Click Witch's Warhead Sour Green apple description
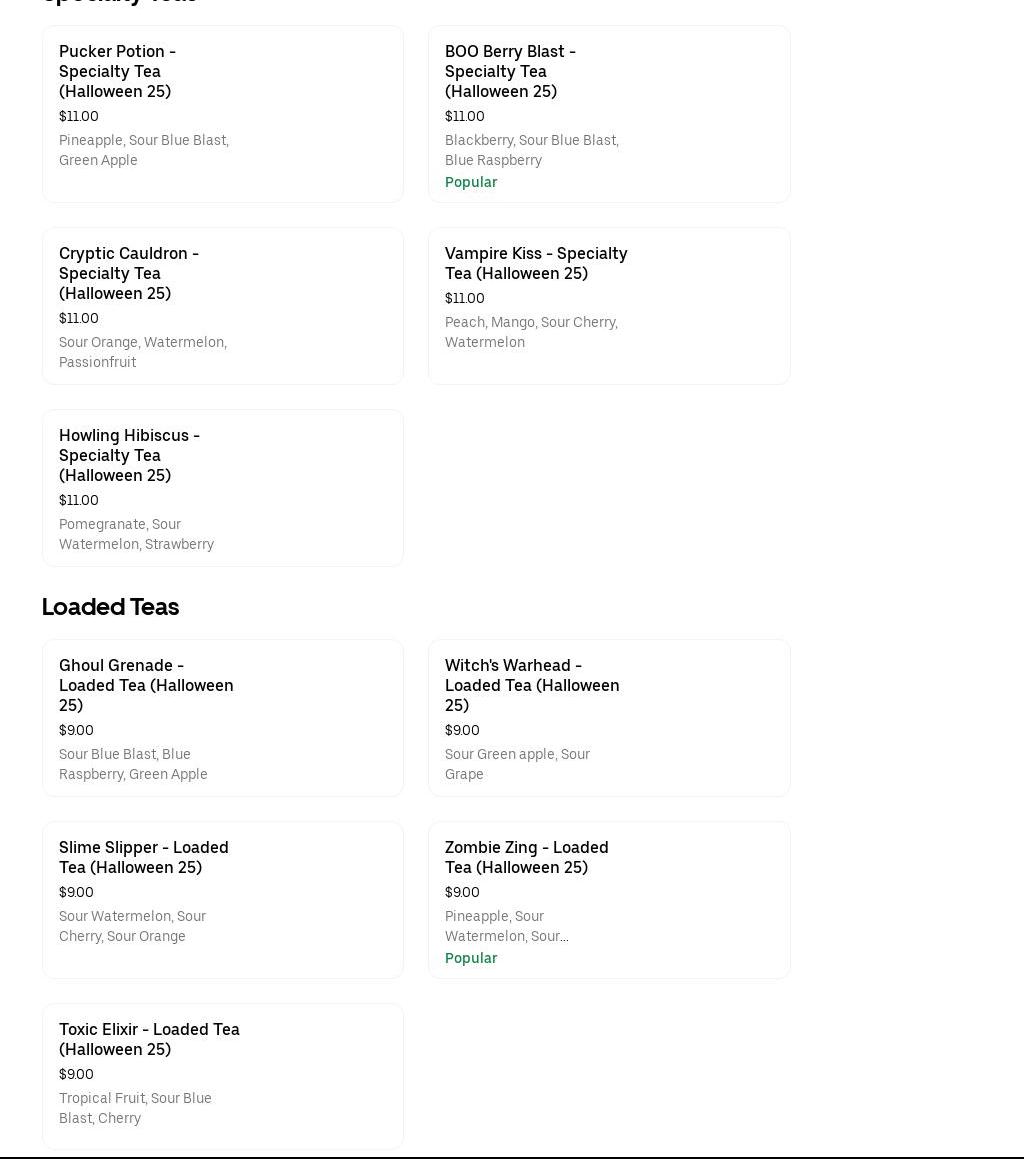The width and height of the screenshot is (1024, 1159). (x=518, y=764)
